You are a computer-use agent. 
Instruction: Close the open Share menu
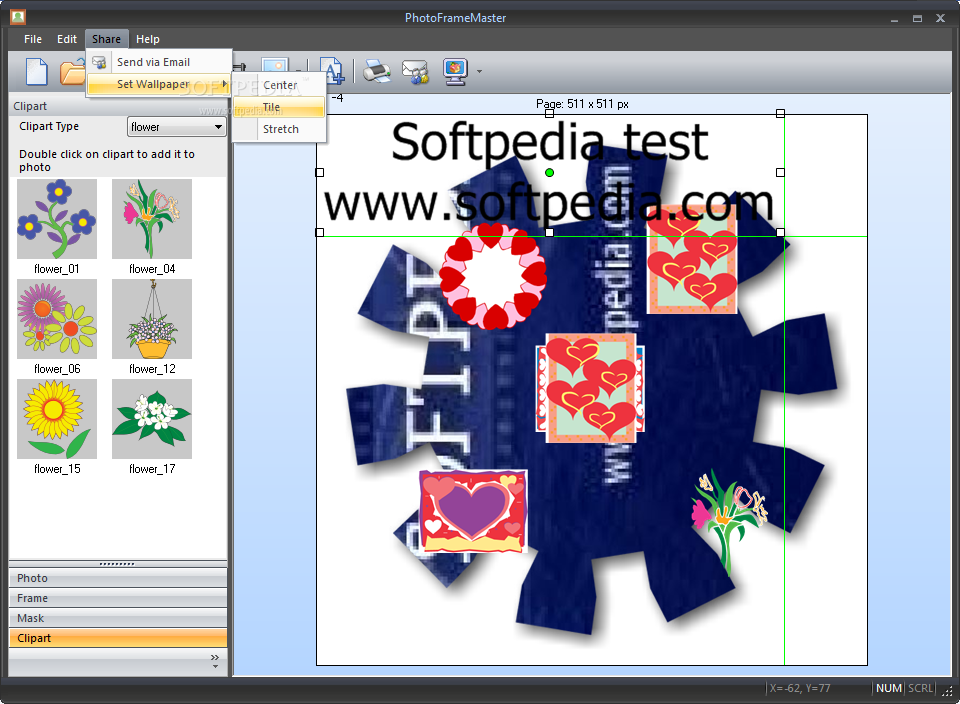tap(107, 39)
